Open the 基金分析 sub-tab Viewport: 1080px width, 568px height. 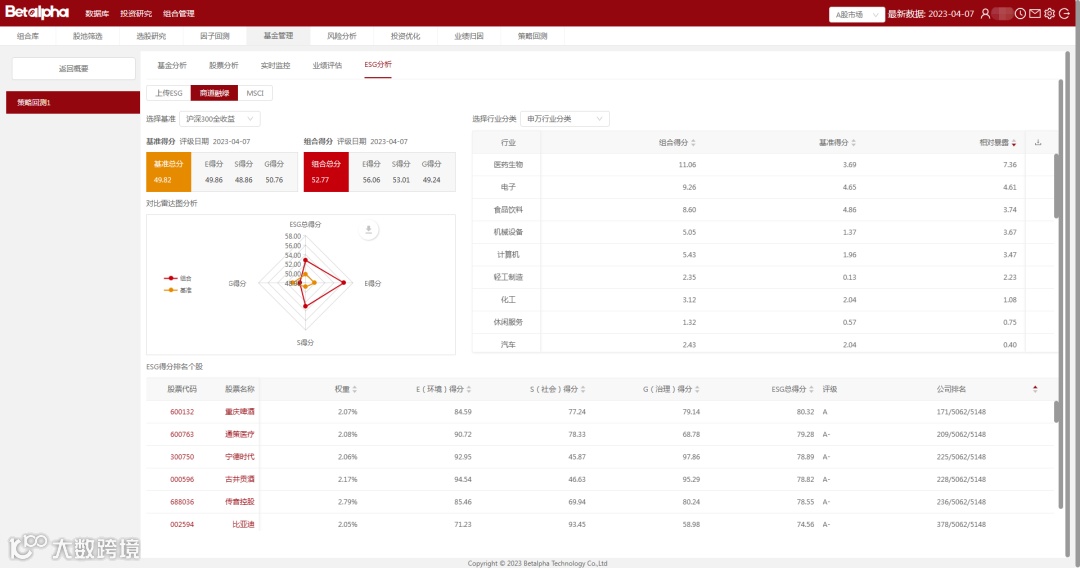[x=172, y=65]
